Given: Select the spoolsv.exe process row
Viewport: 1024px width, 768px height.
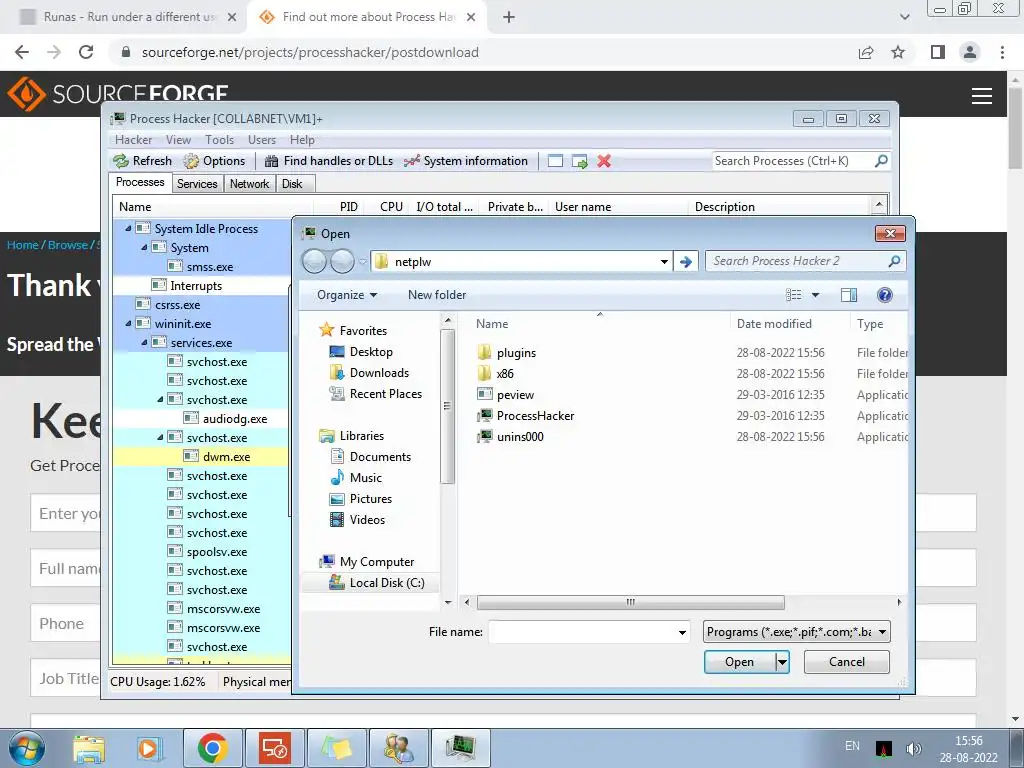Looking at the screenshot, I should [x=201, y=552].
